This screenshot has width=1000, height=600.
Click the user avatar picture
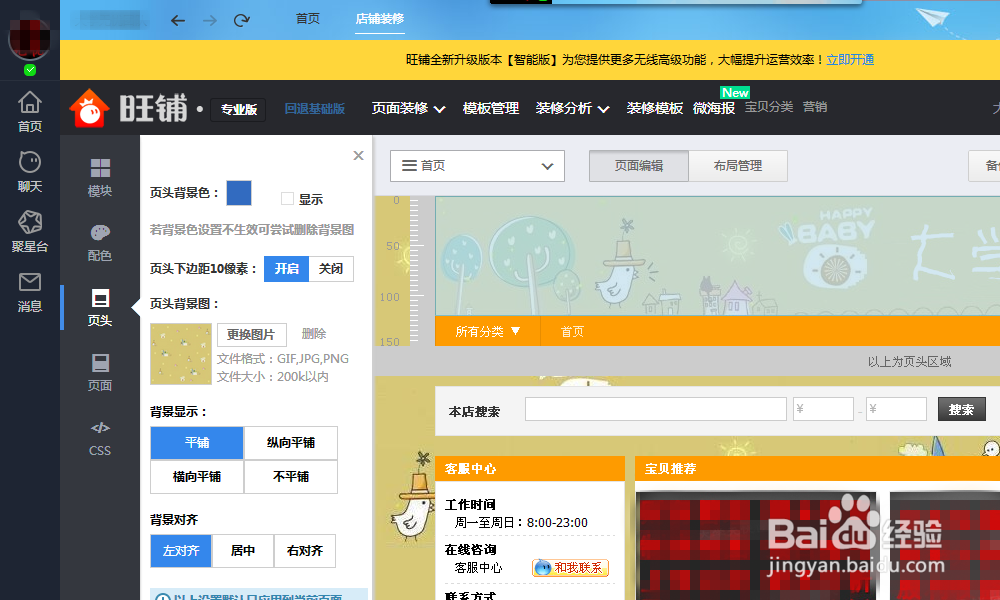[x=29, y=40]
